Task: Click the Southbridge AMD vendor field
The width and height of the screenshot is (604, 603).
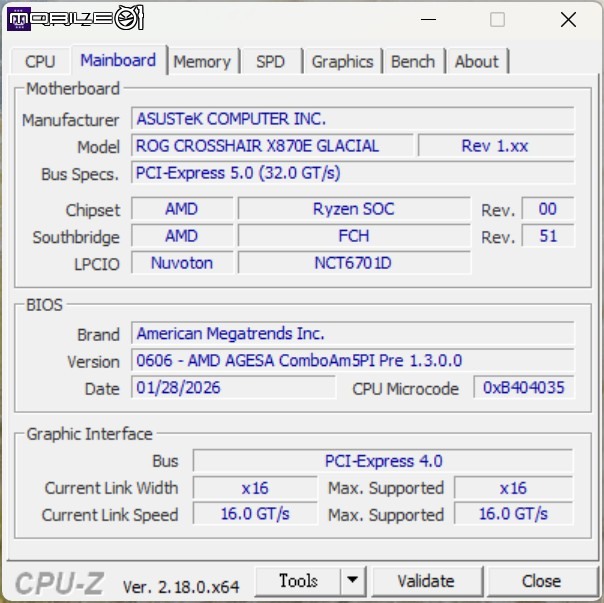Action: point(182,236)
